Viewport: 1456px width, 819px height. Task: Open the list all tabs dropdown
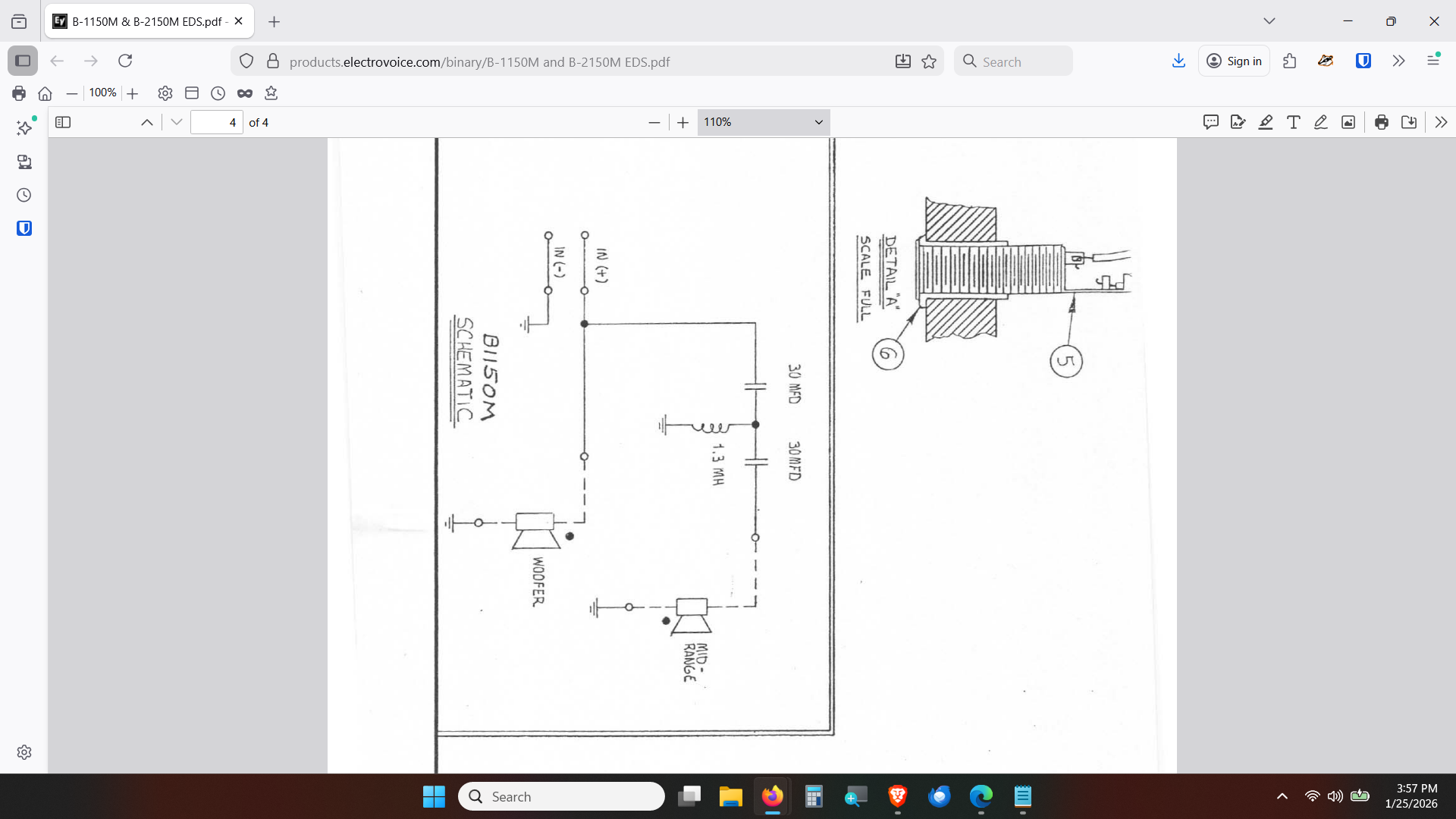[1269, 21]
